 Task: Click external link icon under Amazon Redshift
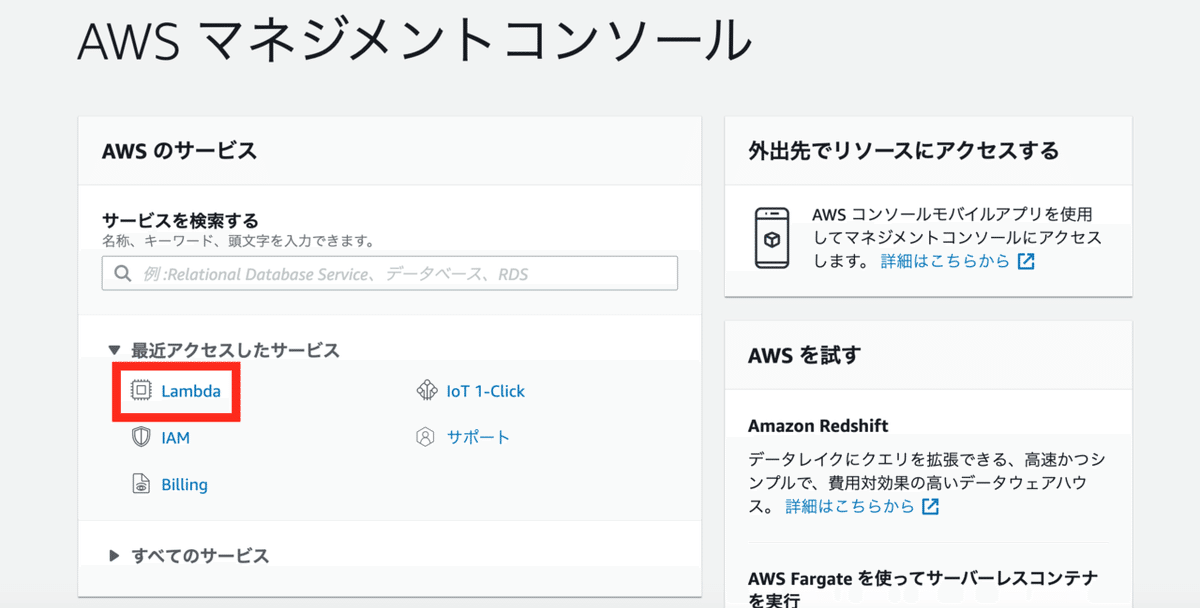coord(930,506)
